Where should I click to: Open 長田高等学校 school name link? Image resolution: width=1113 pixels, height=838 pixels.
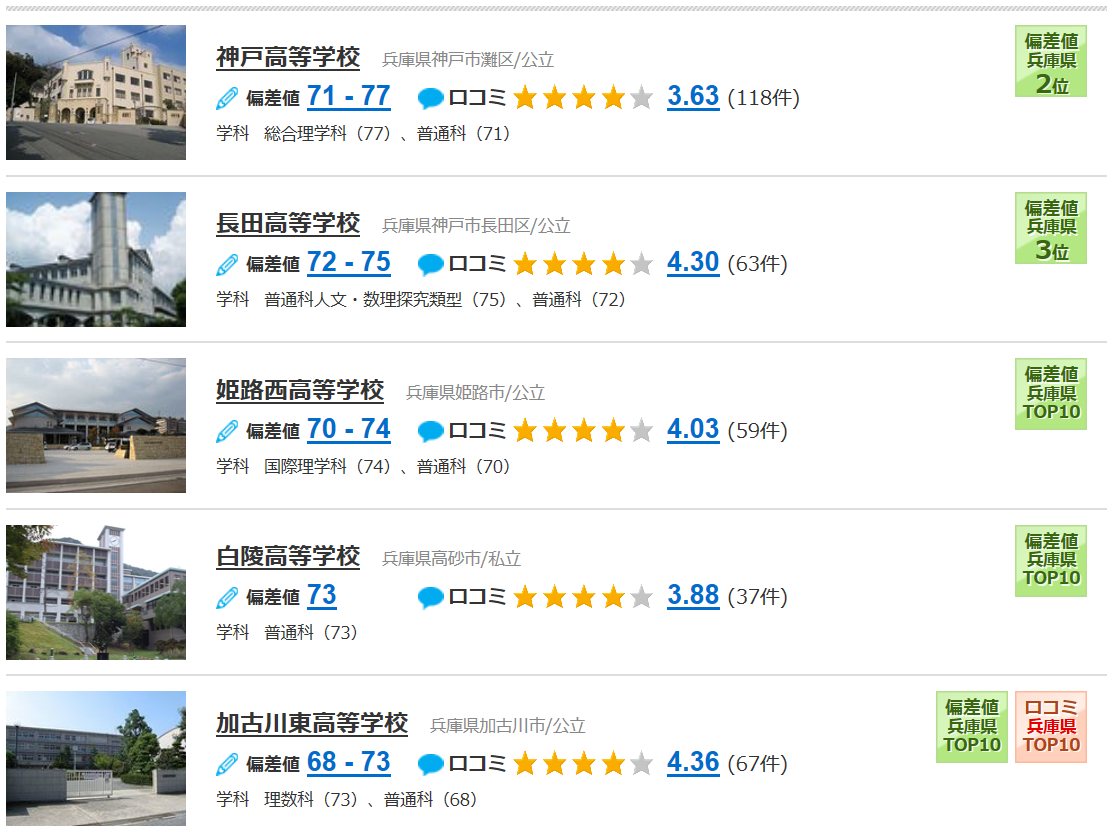click(288, 224)
